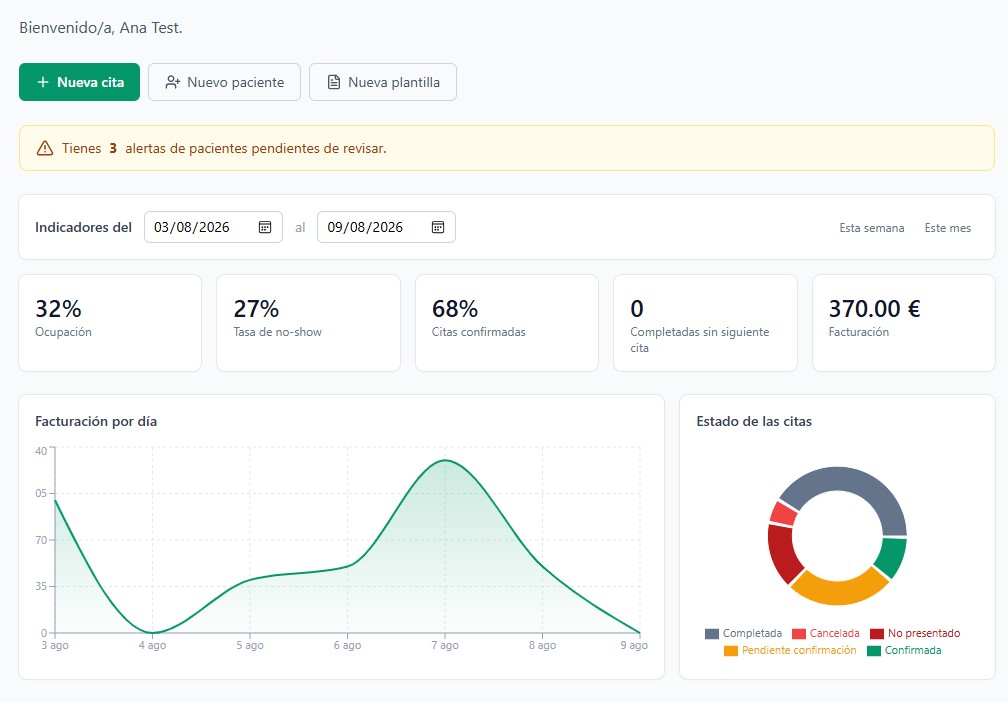Click the Indicadores del label

click(83, 227)
